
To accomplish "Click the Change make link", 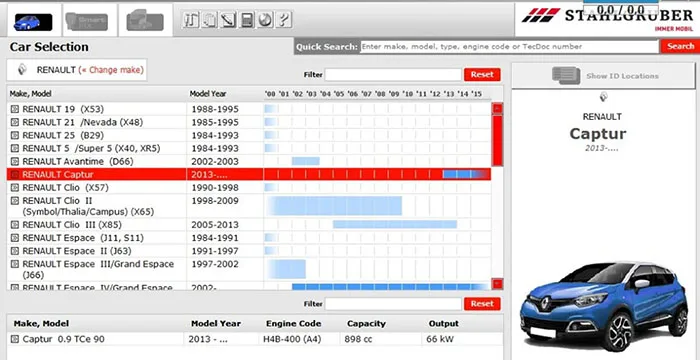I will 111,70.
